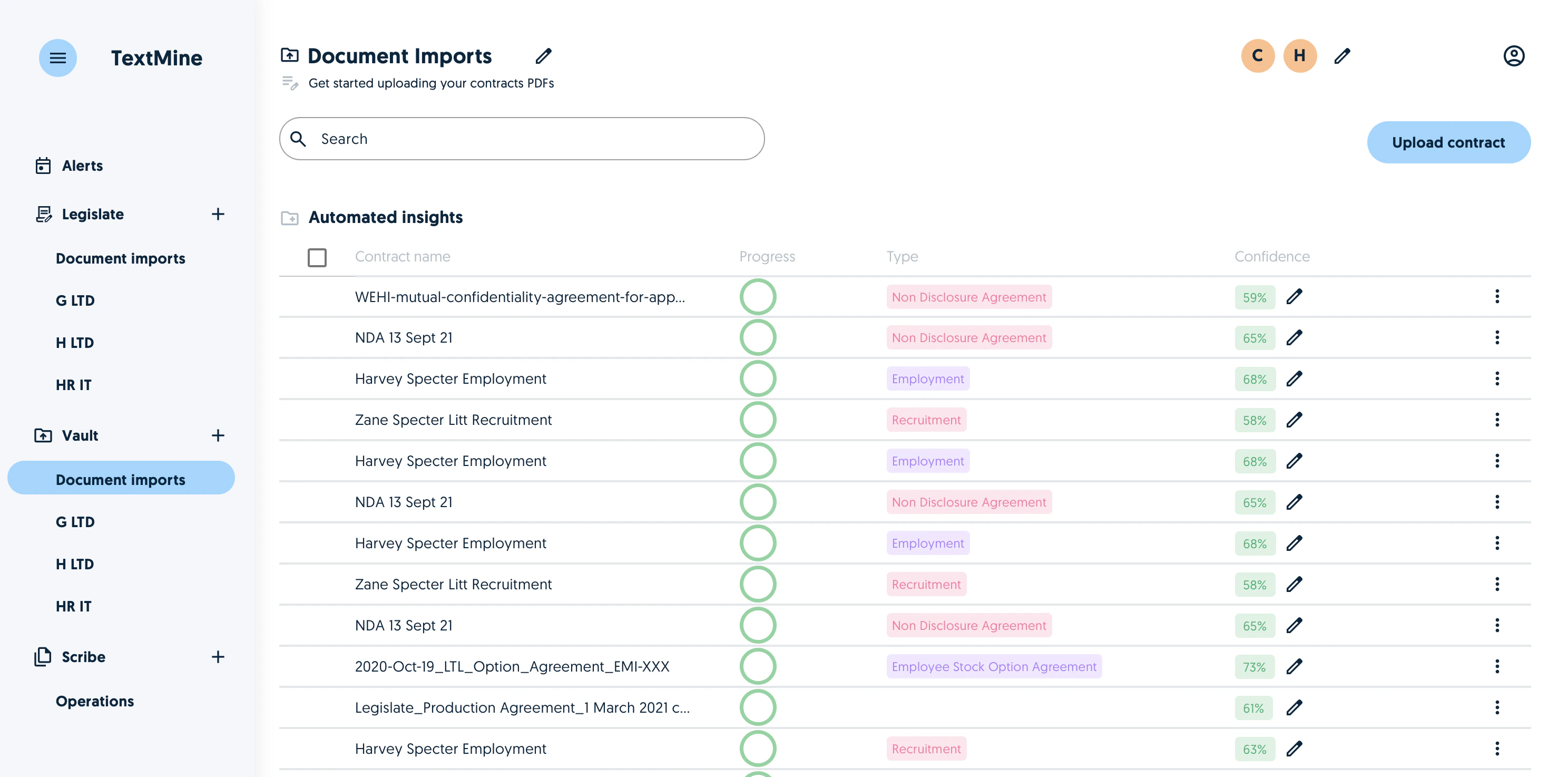Viewport: 1568px width, 777px height.
Task: Open the user profile account icon
Action: 1514,56
